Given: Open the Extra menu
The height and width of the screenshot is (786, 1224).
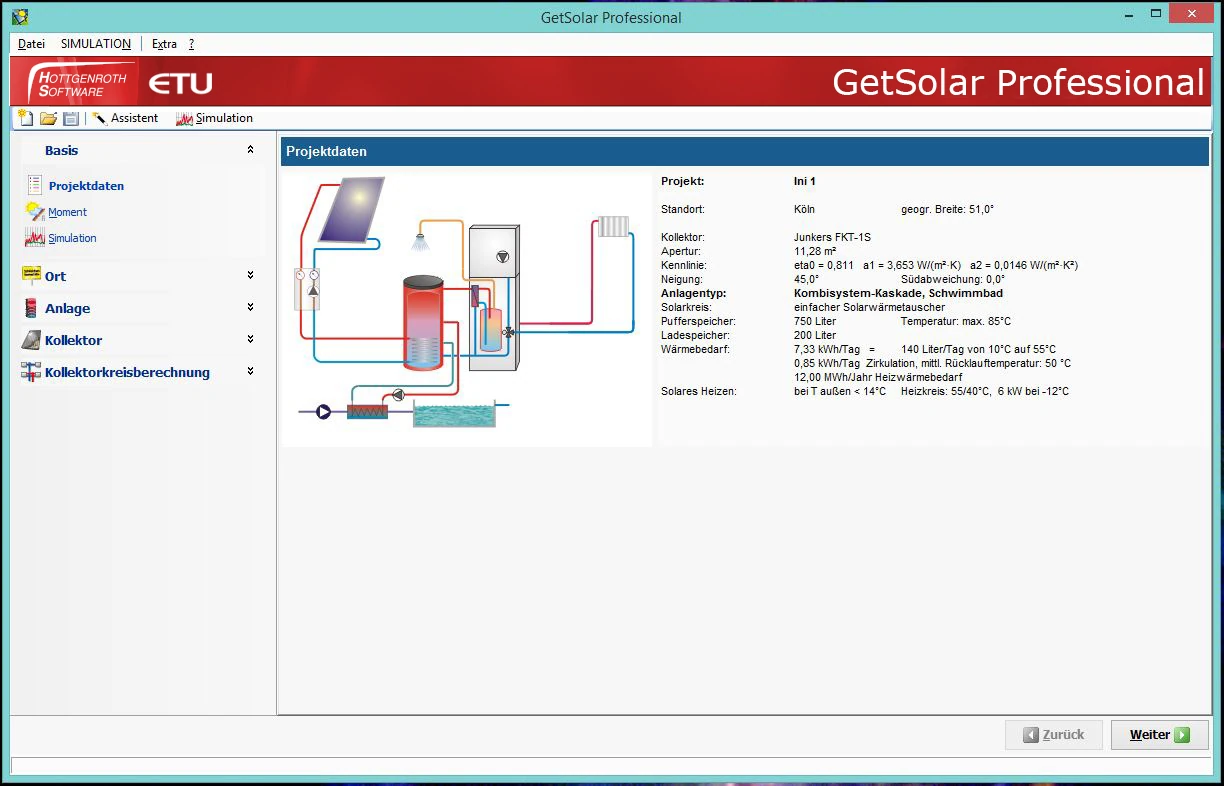Looking at the screenshot, I should pos(164,44).
